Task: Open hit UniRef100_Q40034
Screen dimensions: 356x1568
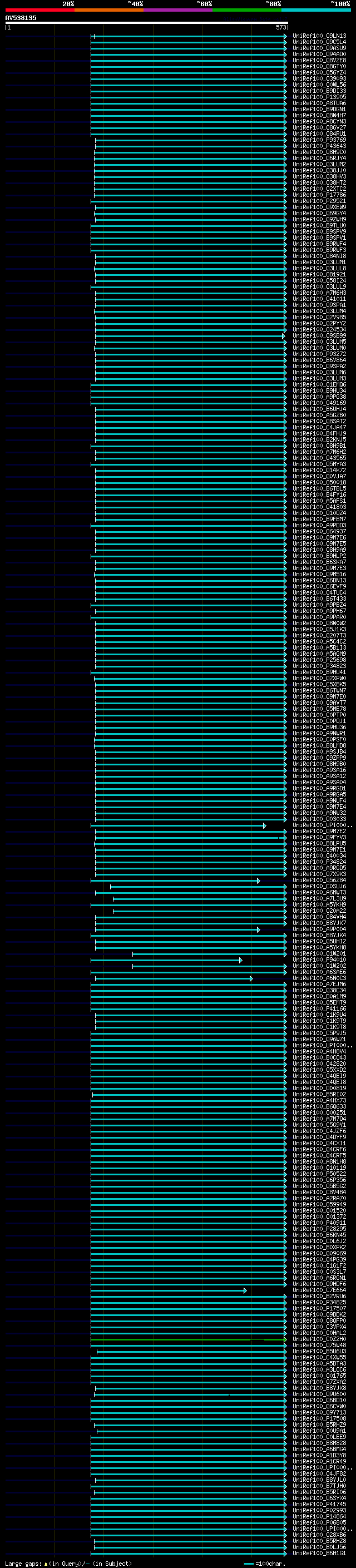Action: 319,855
